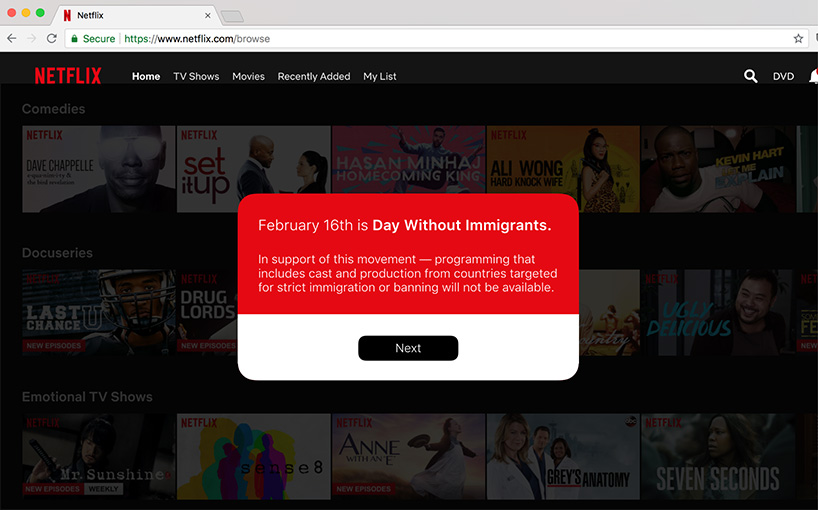Open My List
The width and height of the screenshot is (818, 510).
[380, 77]
